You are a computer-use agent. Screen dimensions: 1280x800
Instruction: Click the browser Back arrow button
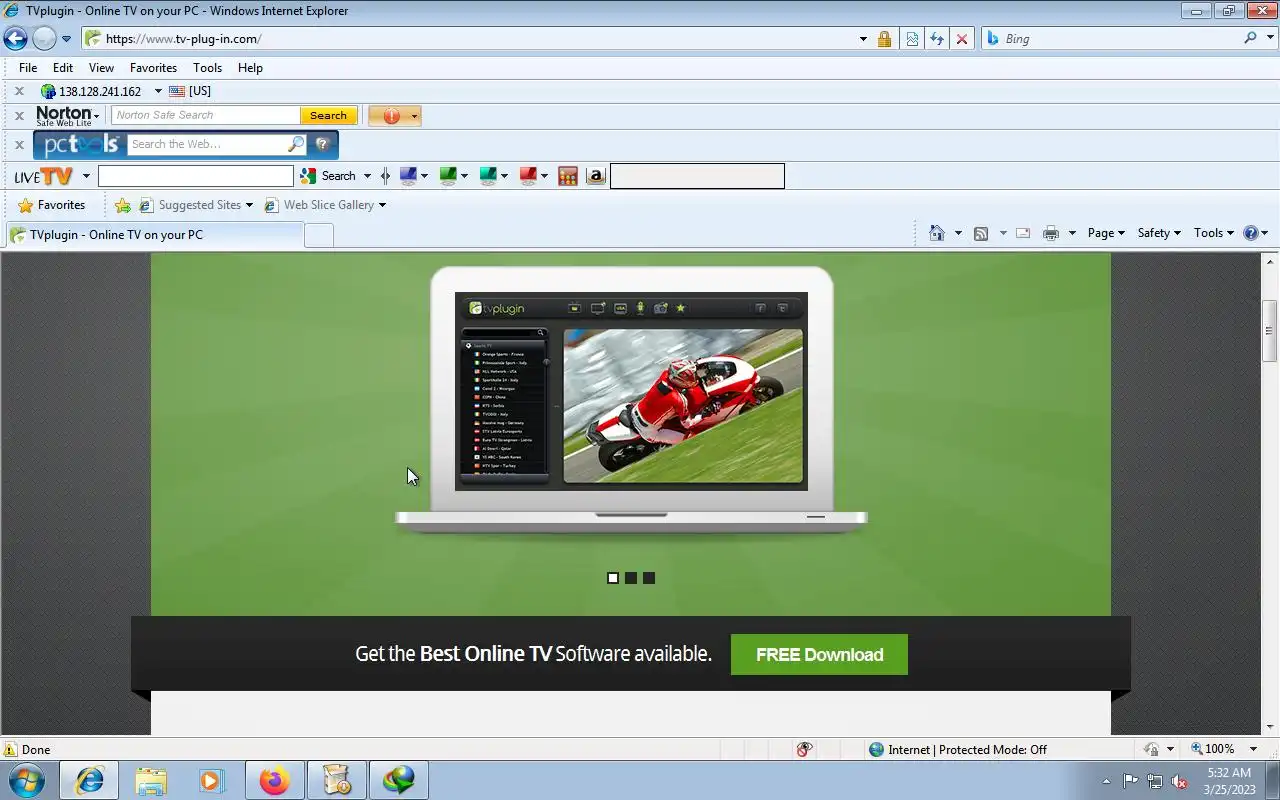pos(15,39)
